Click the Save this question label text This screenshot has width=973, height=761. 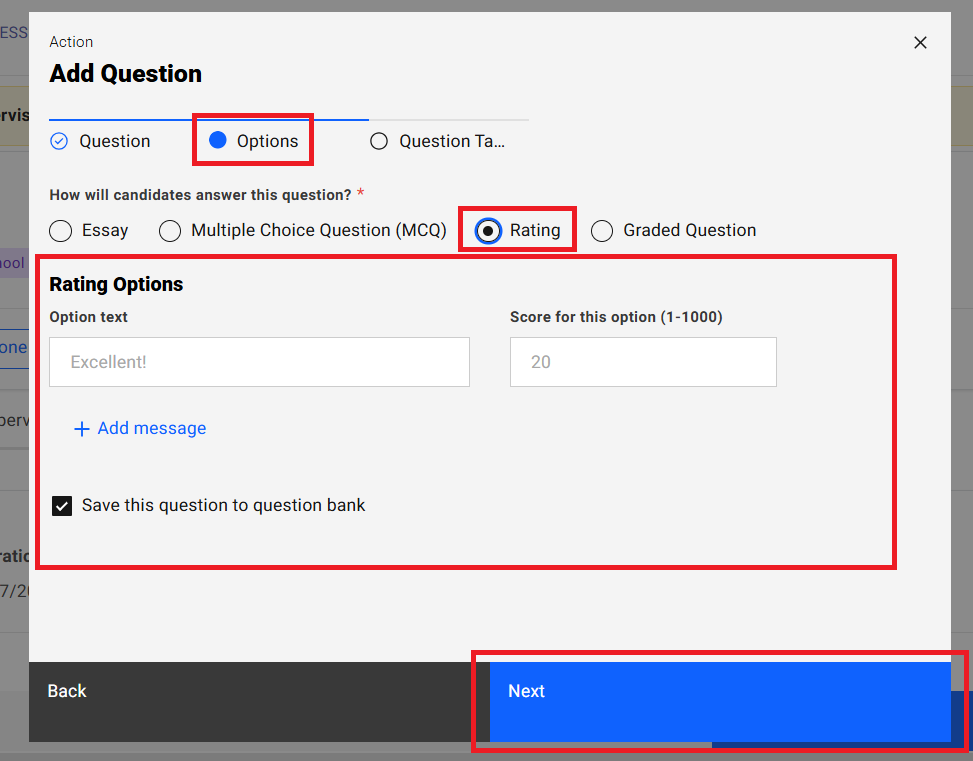coord(223,505)
